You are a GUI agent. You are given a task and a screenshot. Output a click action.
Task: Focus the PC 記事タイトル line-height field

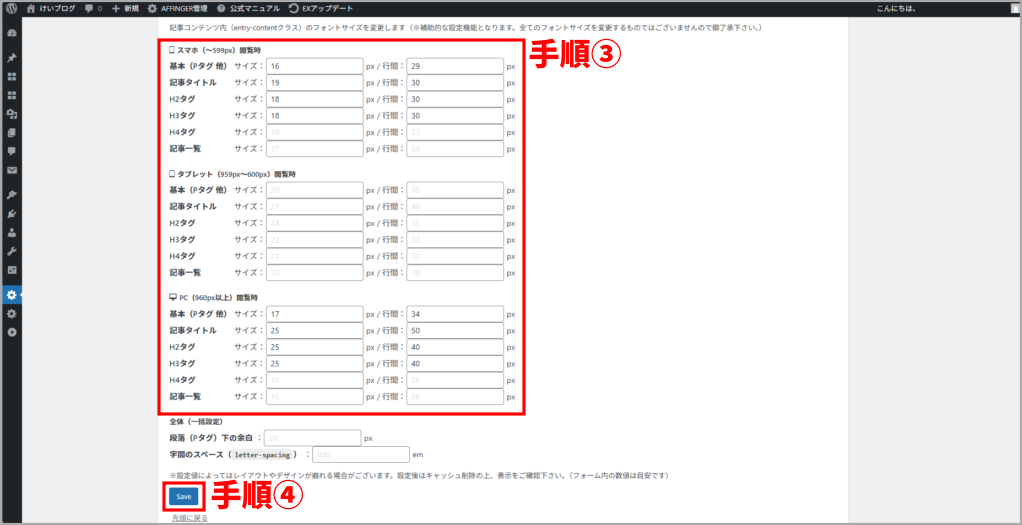coord(454,330)
